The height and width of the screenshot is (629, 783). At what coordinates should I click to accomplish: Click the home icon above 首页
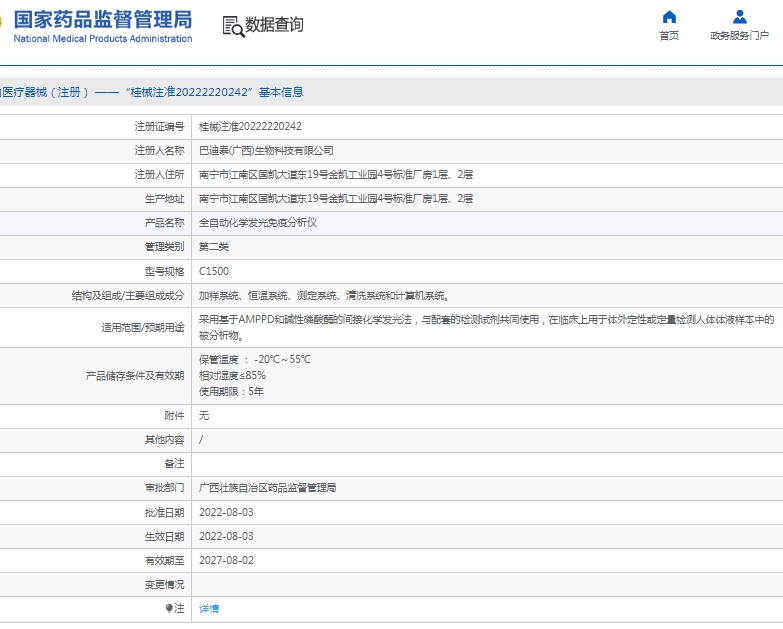tap(669, 17)
